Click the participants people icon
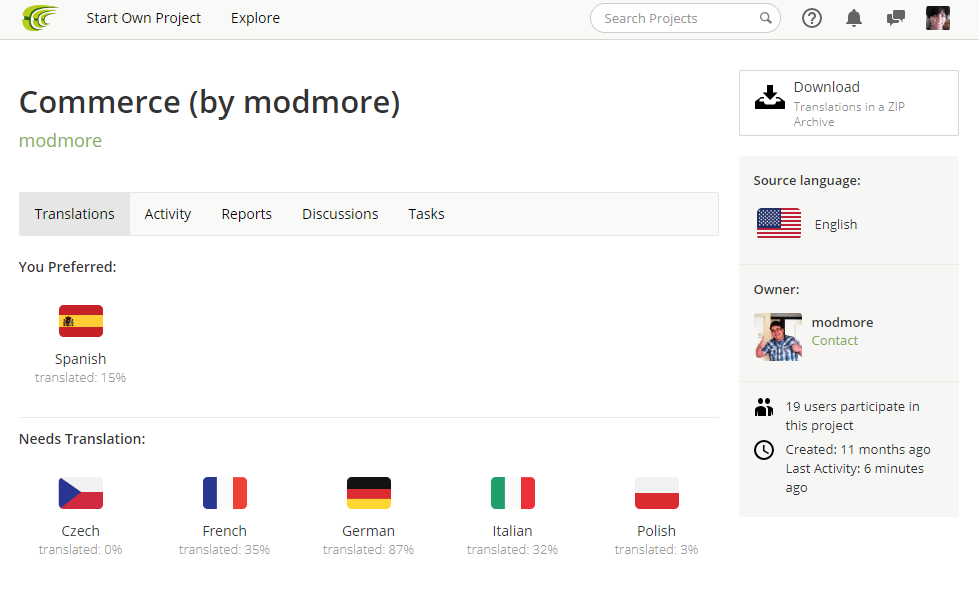 coord(764,407)
